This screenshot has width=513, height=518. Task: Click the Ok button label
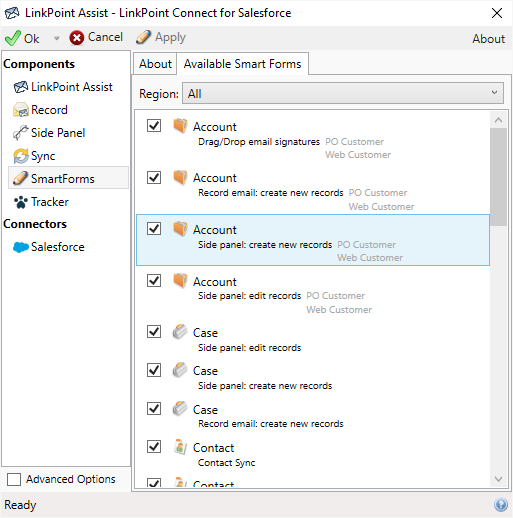point(32,39)
